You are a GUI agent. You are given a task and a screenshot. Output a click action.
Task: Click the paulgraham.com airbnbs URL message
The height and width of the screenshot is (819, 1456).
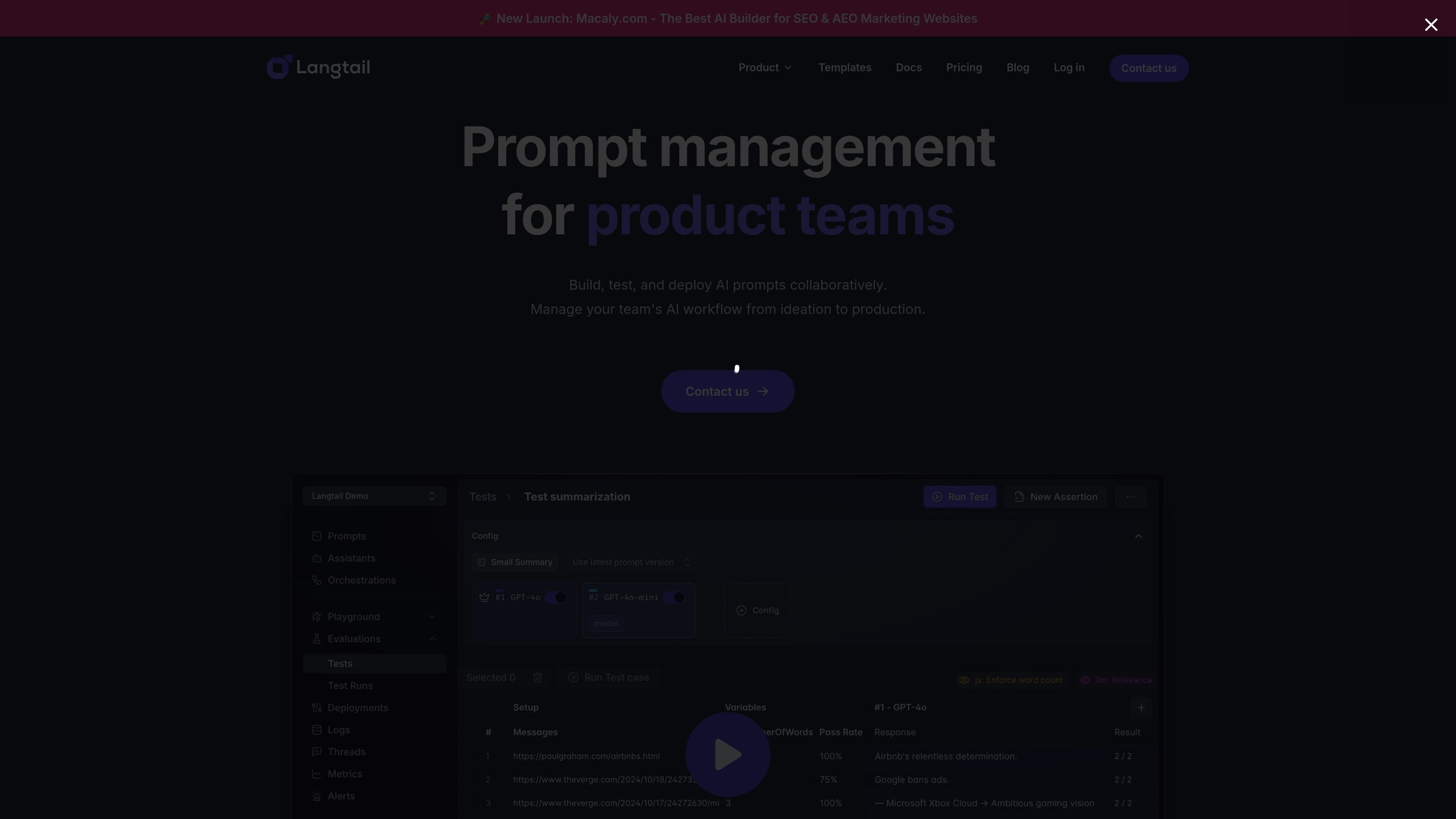pyautogui.click(x=586, y=756)
